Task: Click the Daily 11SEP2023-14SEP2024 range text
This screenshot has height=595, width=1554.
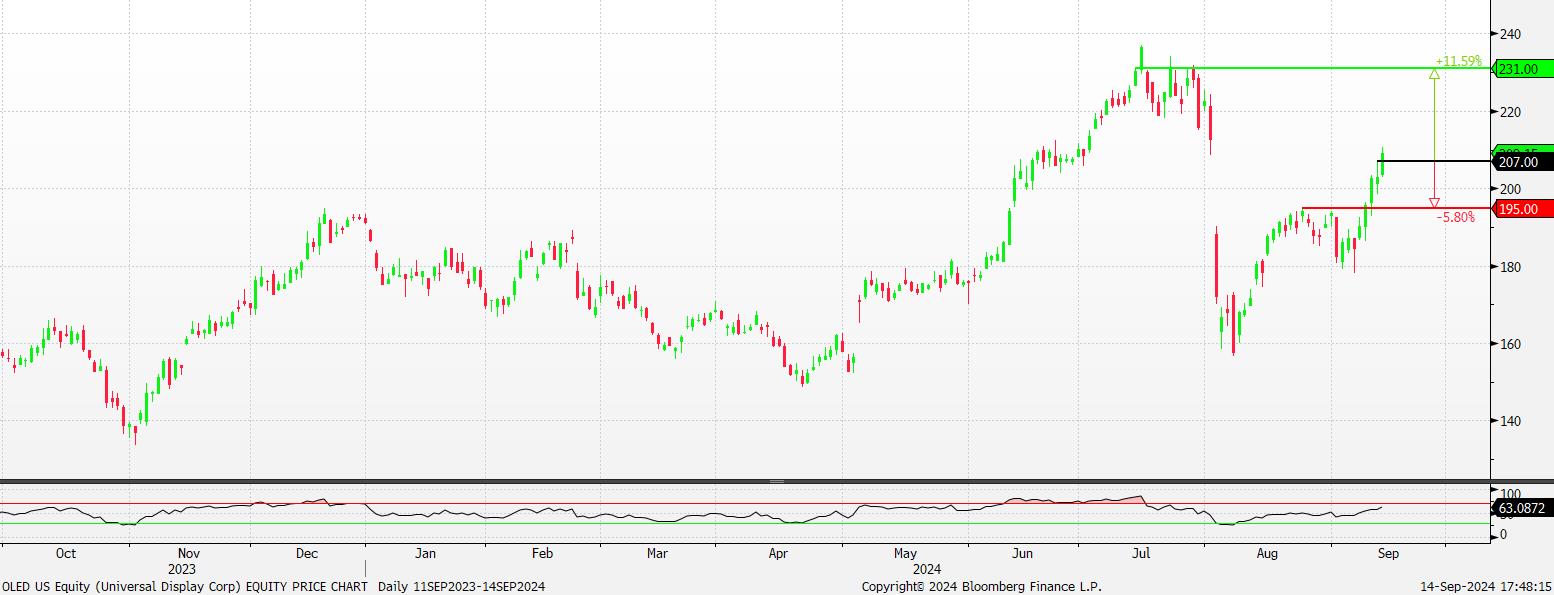Action: click(461, 586)
